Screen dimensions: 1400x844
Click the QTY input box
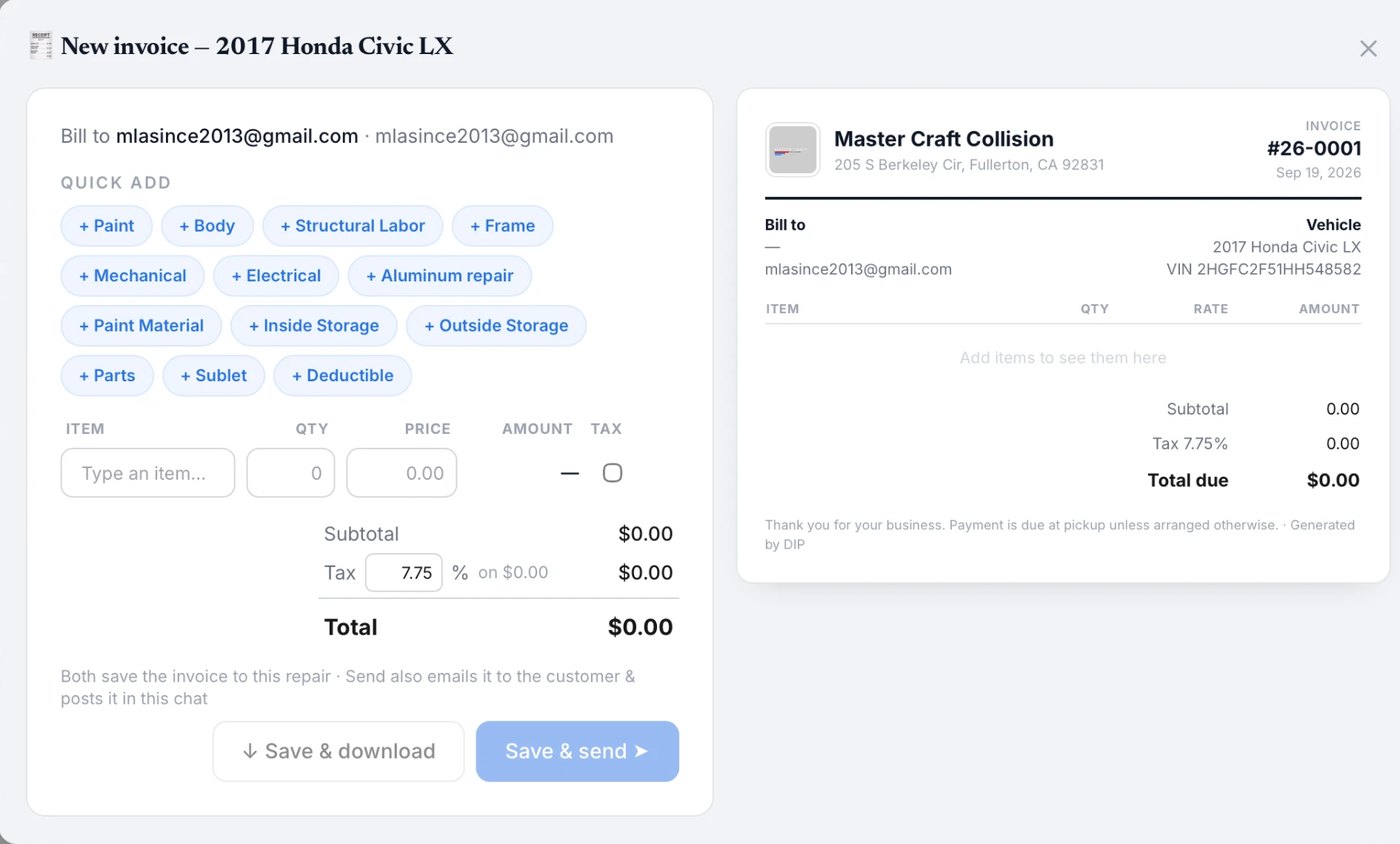click(x=291, y=473)
